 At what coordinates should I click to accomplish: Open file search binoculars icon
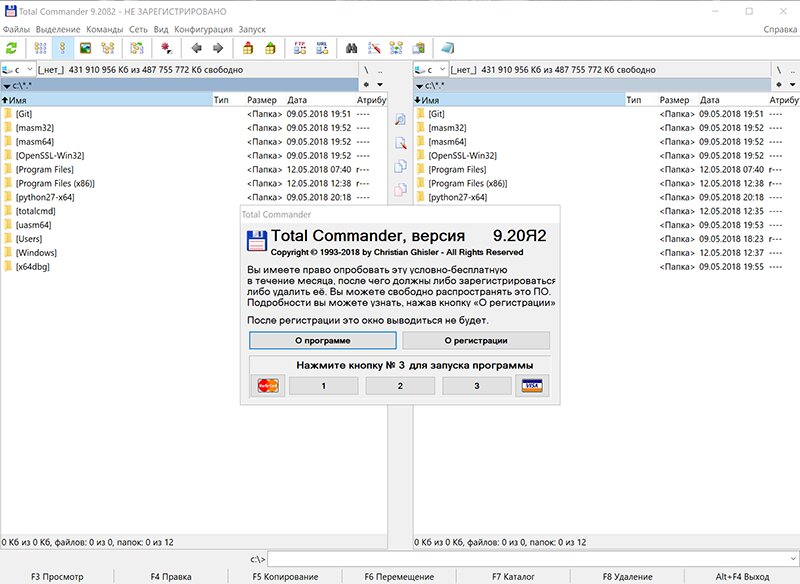click(351, 48)
